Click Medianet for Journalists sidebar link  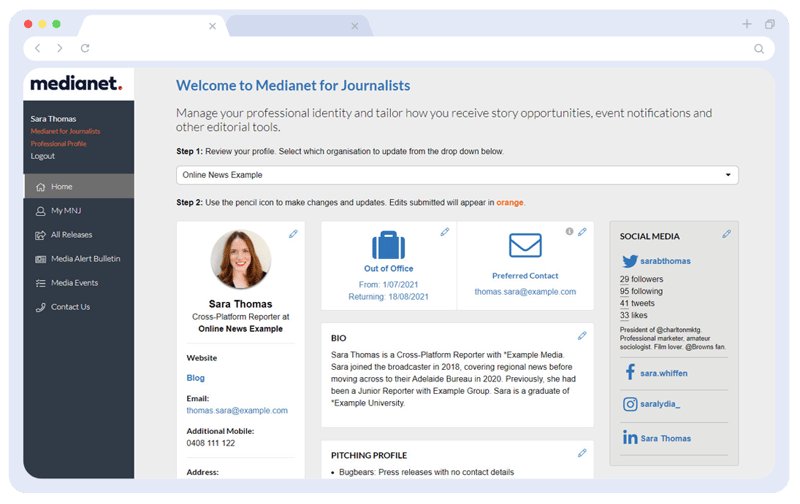click(x=65, y=131)
